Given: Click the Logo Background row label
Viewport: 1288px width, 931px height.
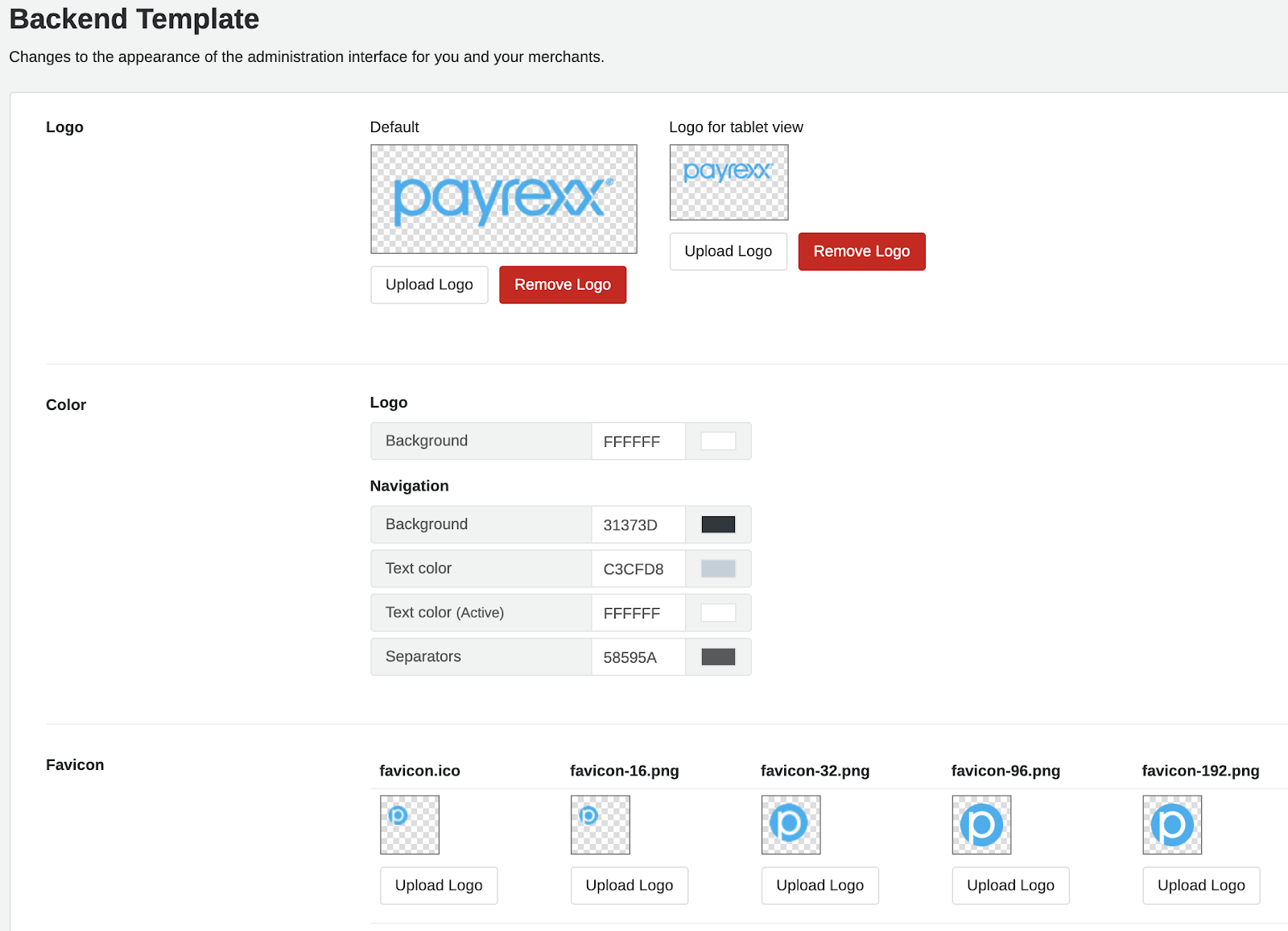Looking at the screenshot, I should pos(427,441).
